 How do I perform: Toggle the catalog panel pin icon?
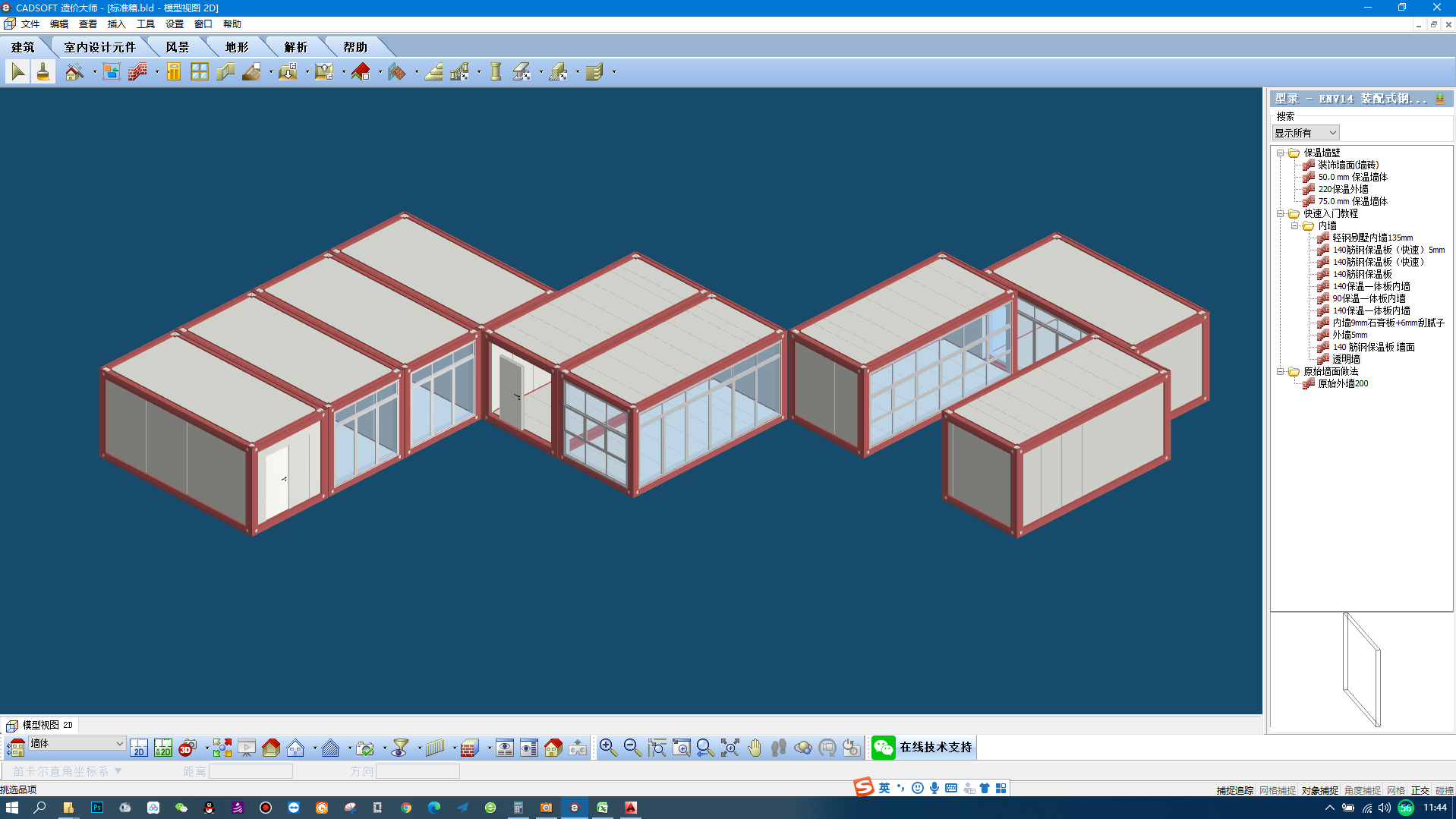click(x=1440, y=99)
